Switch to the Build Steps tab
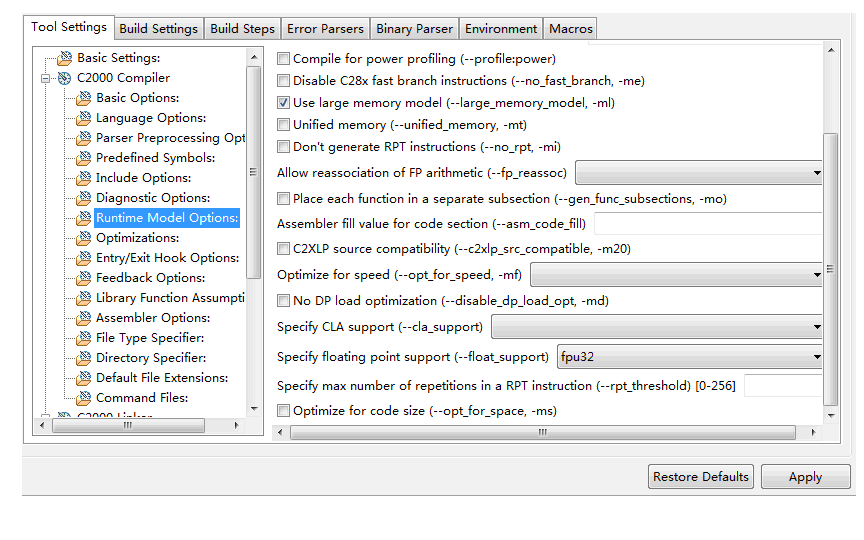Screen dimensions: 864x540 point(242,29)
